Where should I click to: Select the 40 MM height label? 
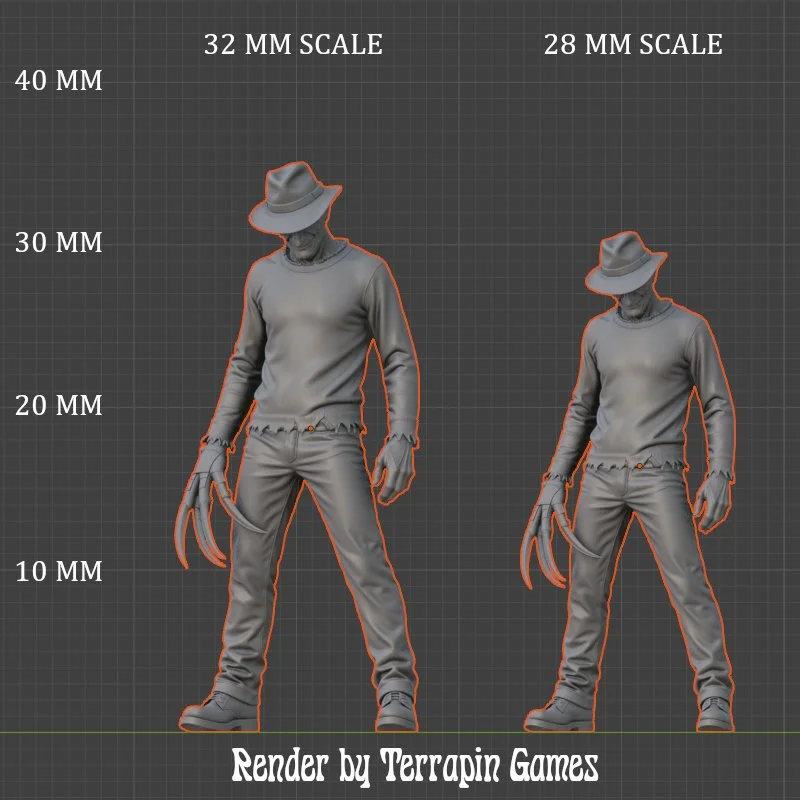59,81
